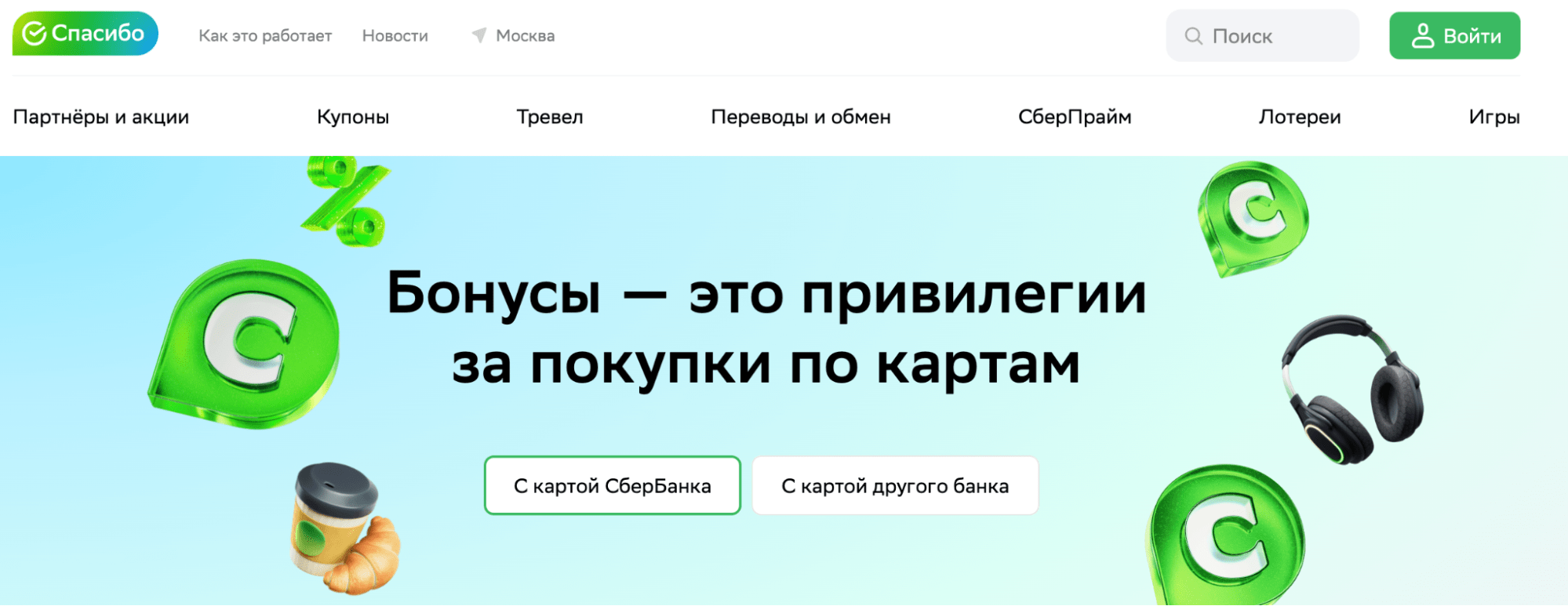Open the Тревел menu item
Image resolution: width=1568 pixels, height=606 pixels.
tap(550, 117)
